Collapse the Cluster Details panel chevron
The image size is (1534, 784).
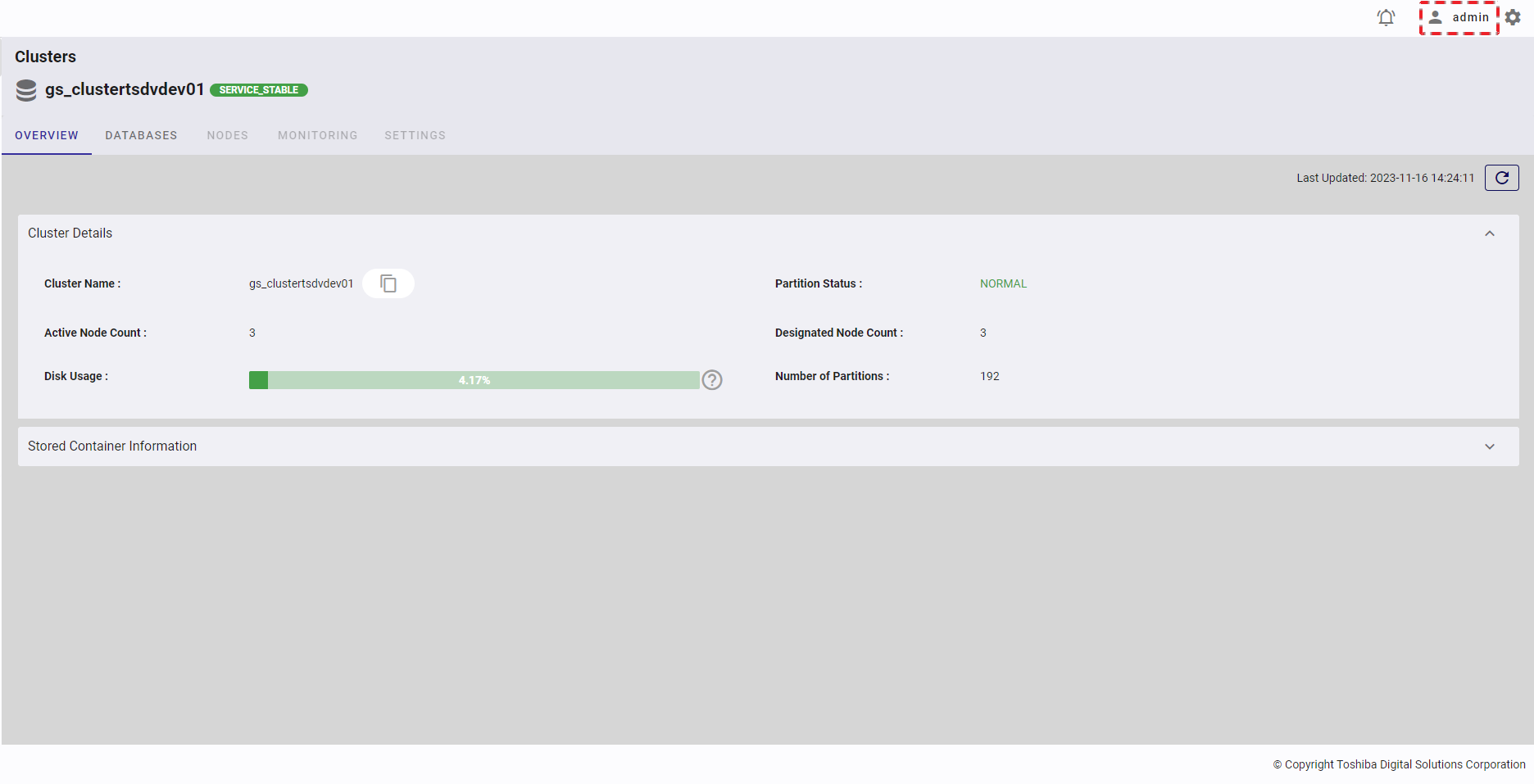point(1489,233)
